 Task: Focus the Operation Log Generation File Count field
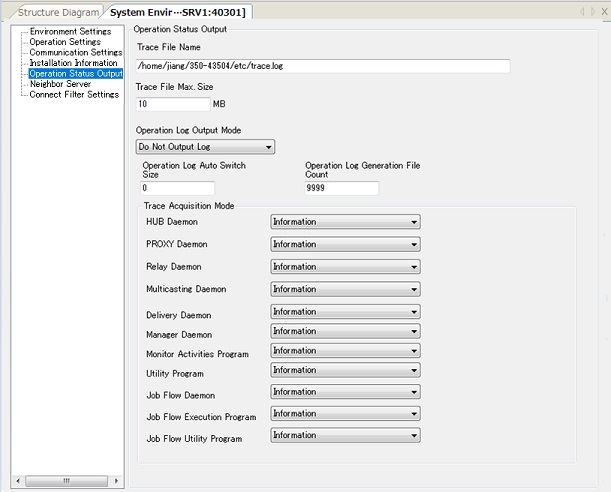pos(341,188)
